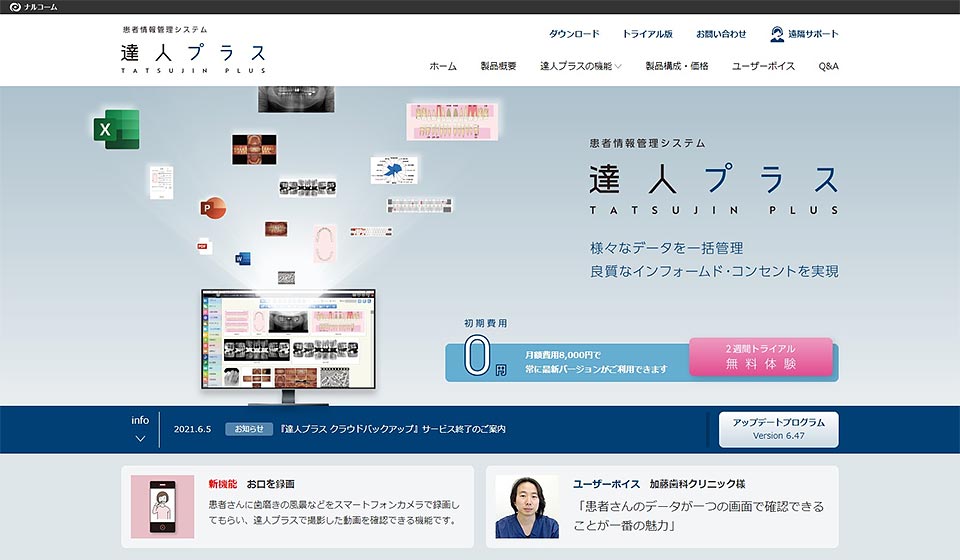
Task: Click the smartphone illustration in the 新機能 card
Action: point(162,507)
